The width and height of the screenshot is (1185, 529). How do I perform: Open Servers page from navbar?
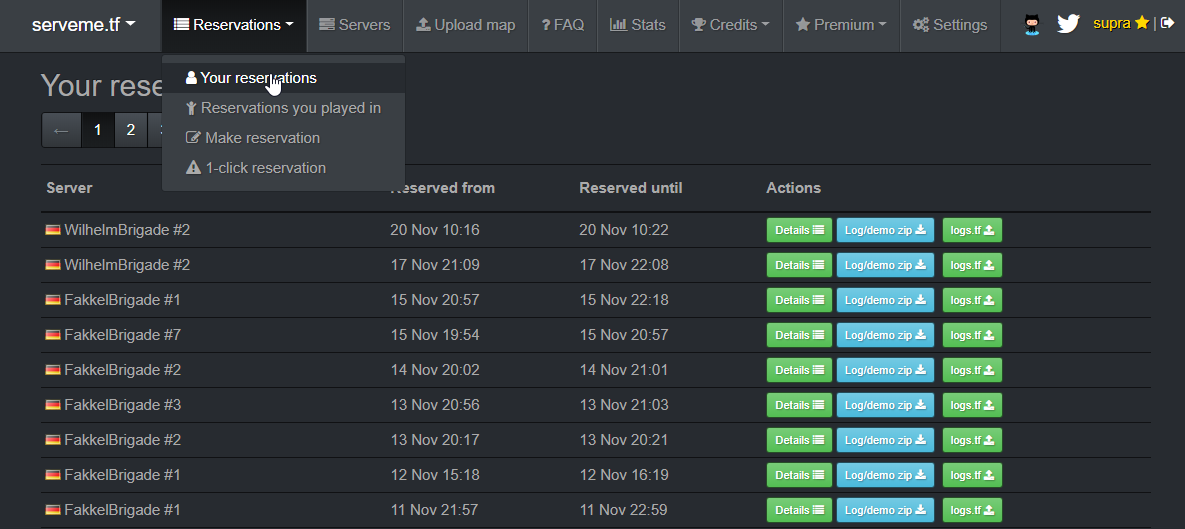pyautogui.click(x=355, y=25)
